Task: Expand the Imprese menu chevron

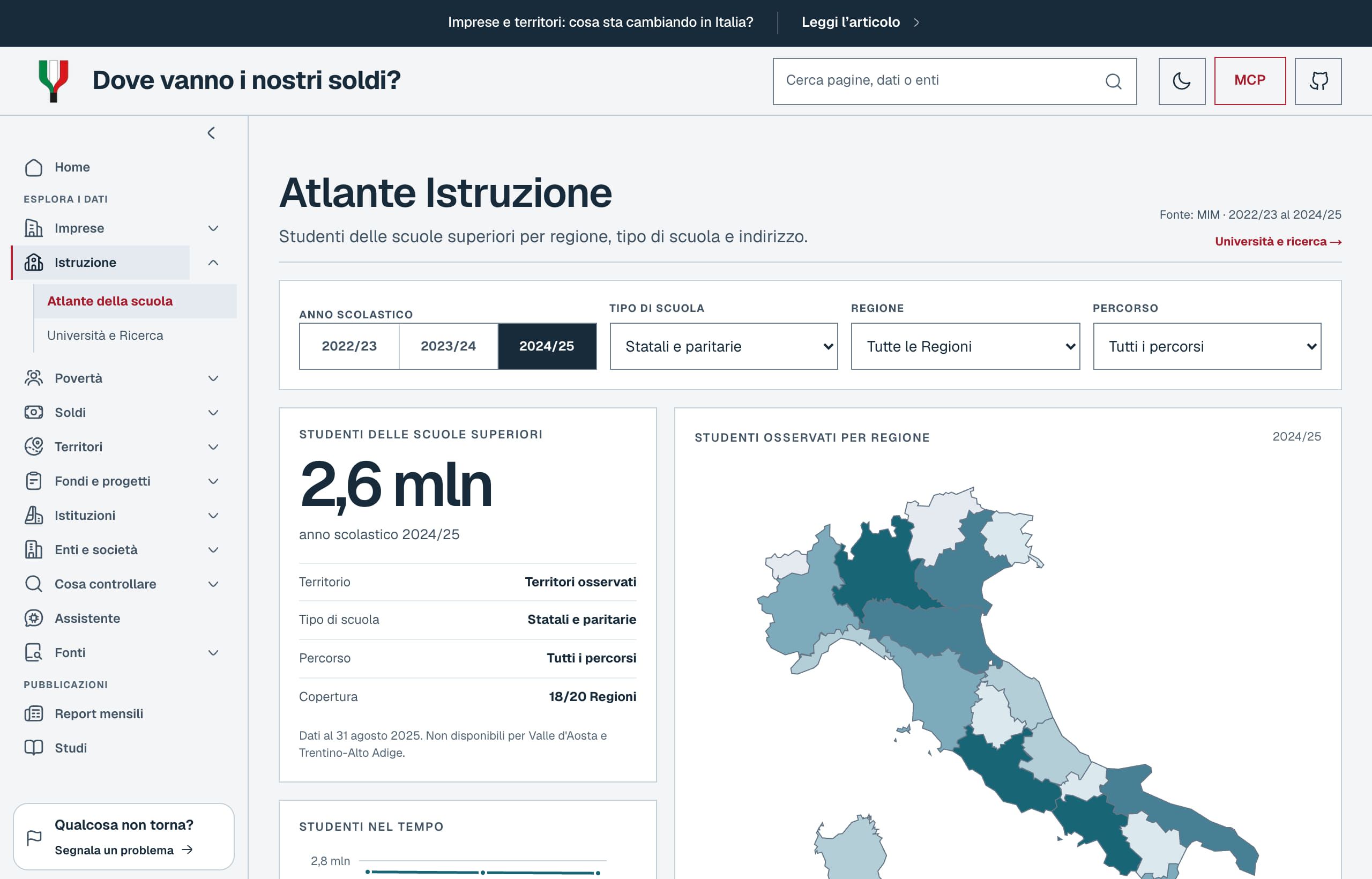Action: pyautogui.click(x=213, y=228)
